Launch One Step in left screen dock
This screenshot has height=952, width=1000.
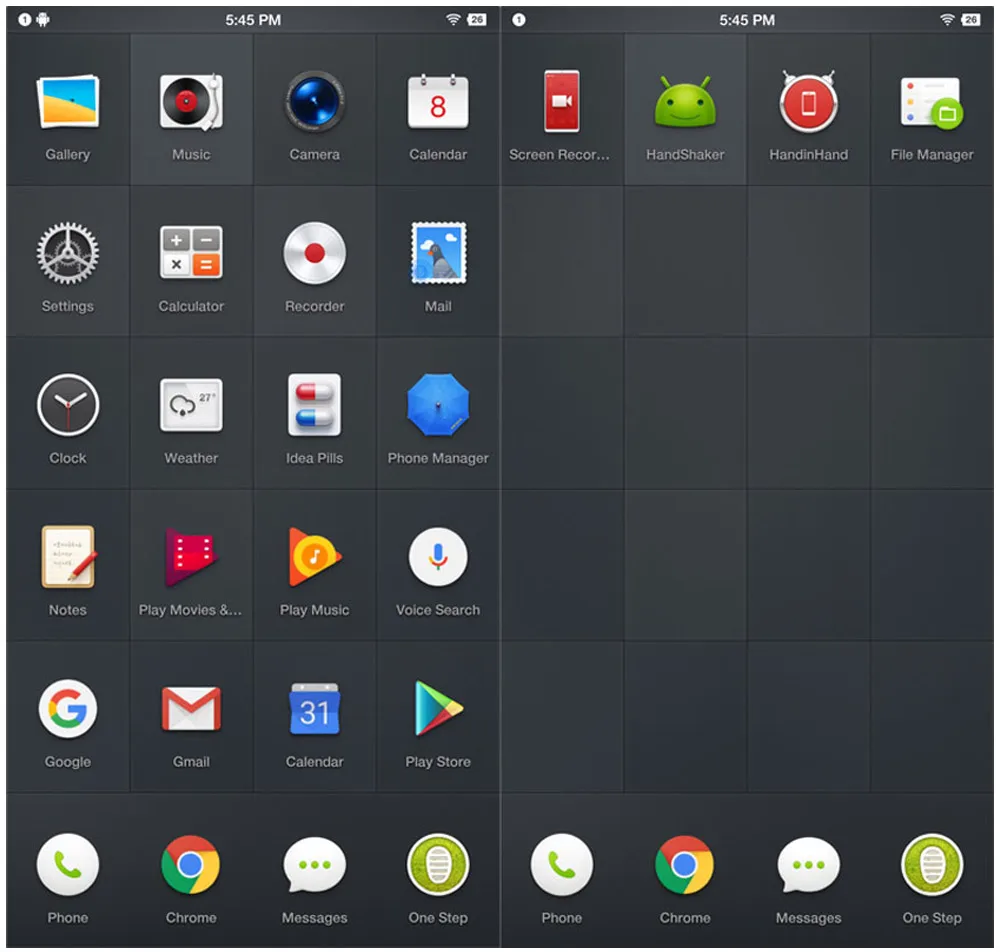point(438,865)
